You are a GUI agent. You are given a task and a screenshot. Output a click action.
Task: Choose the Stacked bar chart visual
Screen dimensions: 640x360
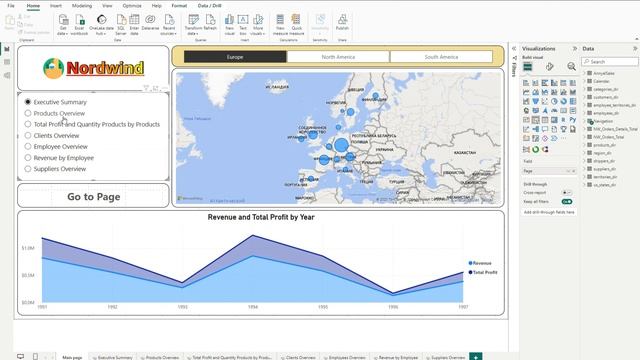526,83
